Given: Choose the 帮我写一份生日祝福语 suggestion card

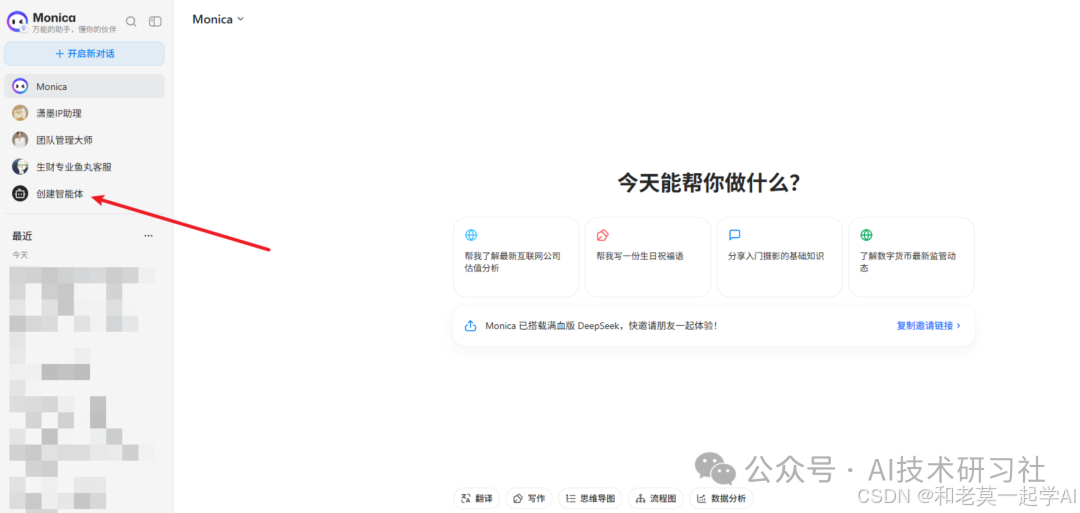Looking at the screenshot, I should [647, 257].
